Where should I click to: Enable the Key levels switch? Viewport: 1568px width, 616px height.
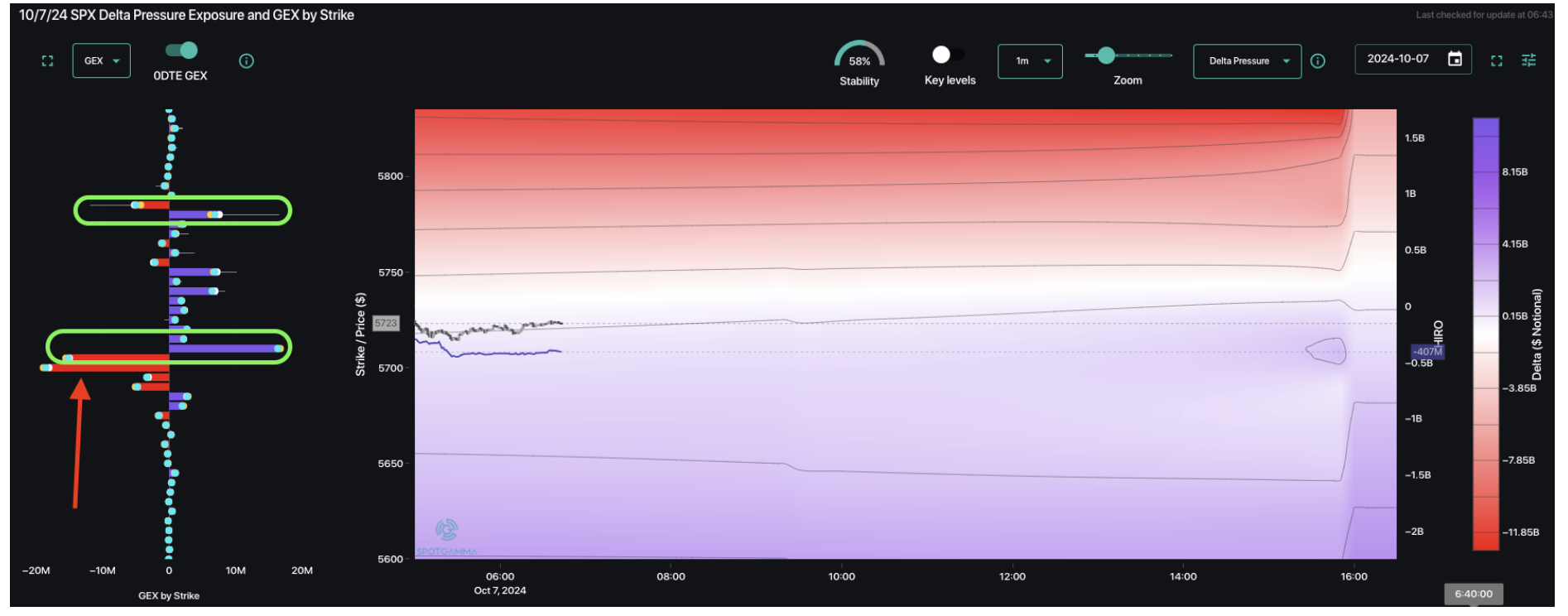[x=949, y=55]
